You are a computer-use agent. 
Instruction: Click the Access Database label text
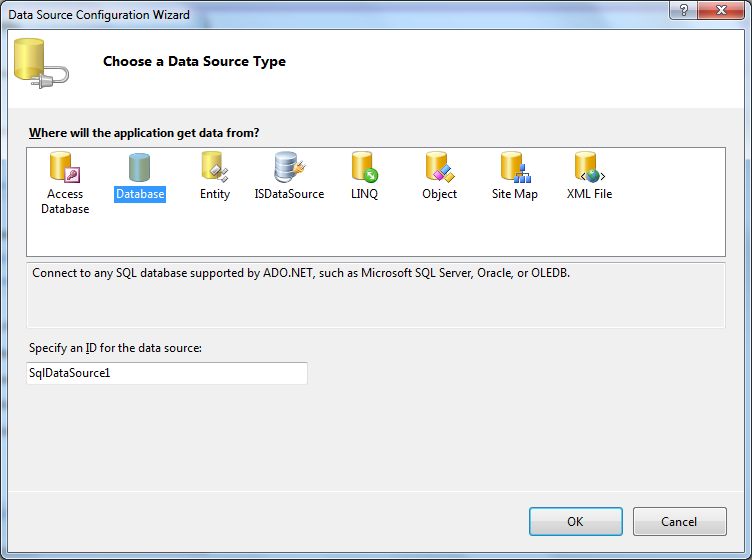pos(65,201)
